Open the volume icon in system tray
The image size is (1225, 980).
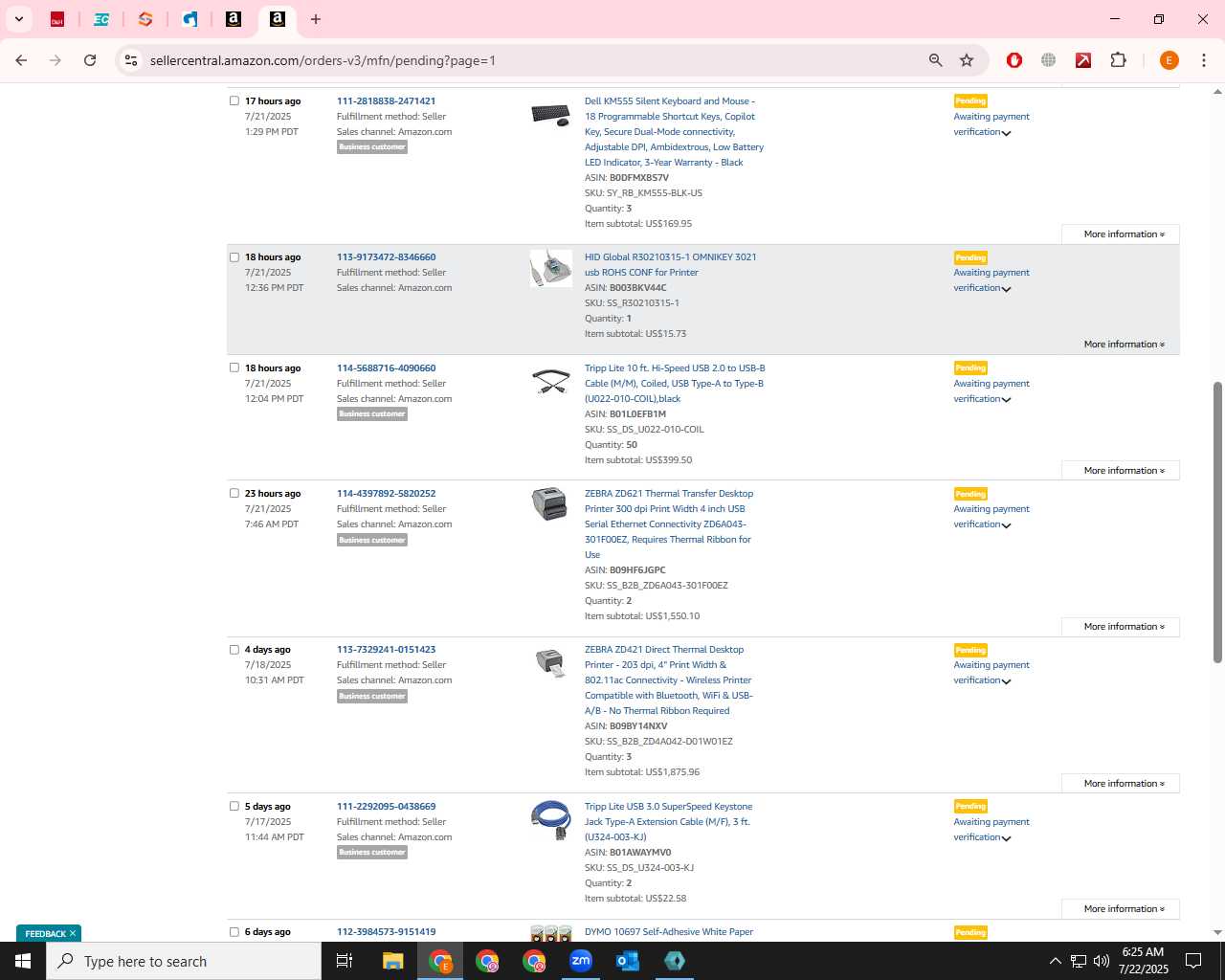point(1102,961)
